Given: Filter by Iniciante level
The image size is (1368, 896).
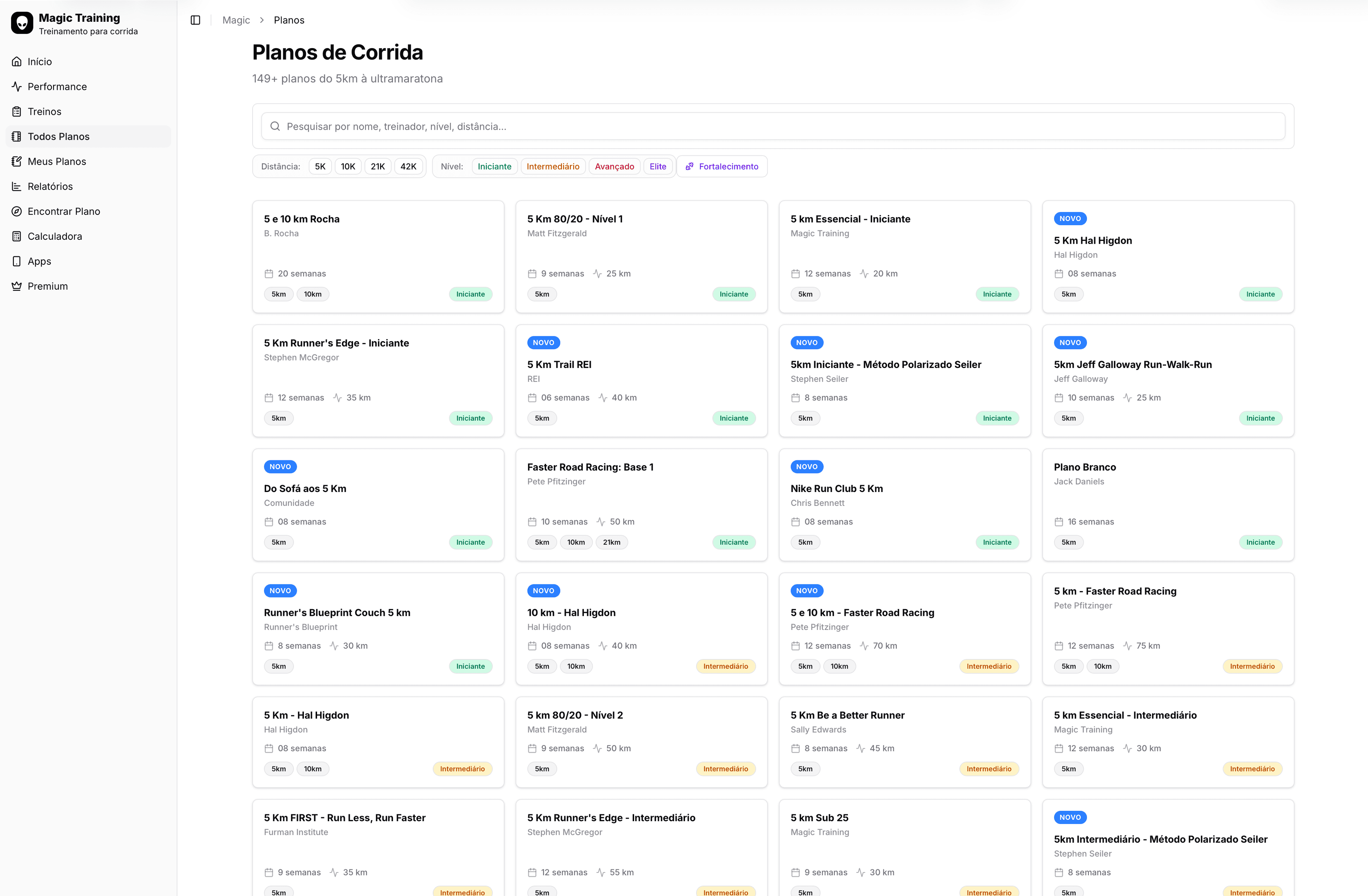Looking at the screenshot, I should click(494, 167).
